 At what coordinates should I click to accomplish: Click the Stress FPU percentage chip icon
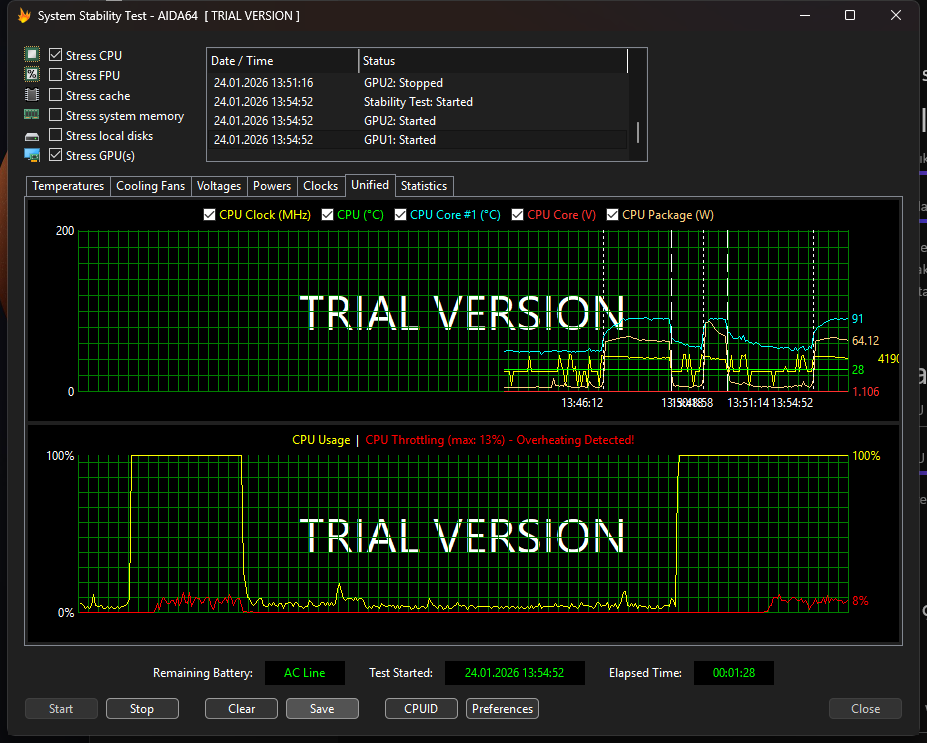[31, 75]
